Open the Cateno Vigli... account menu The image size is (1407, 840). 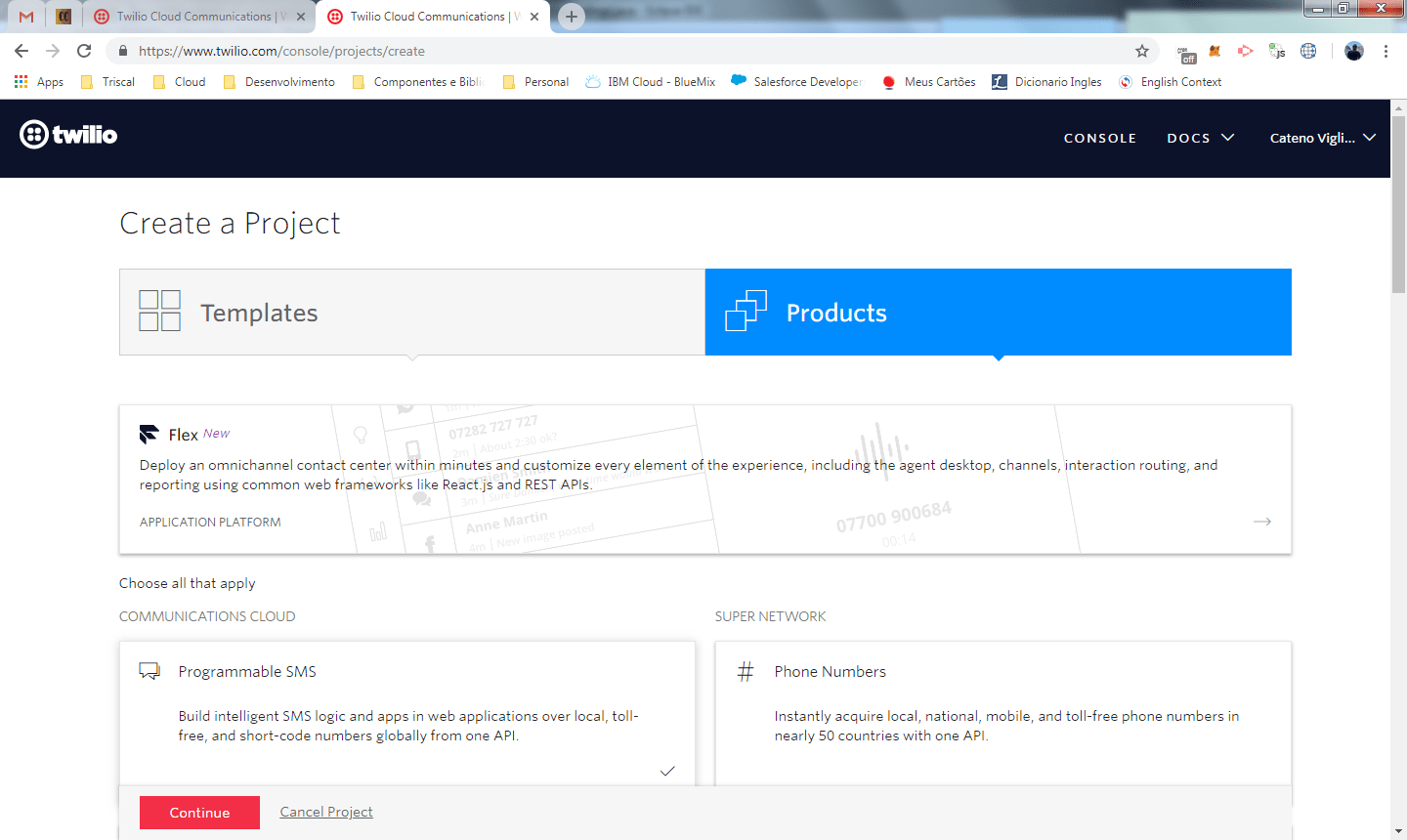(x=1323, y=139)
